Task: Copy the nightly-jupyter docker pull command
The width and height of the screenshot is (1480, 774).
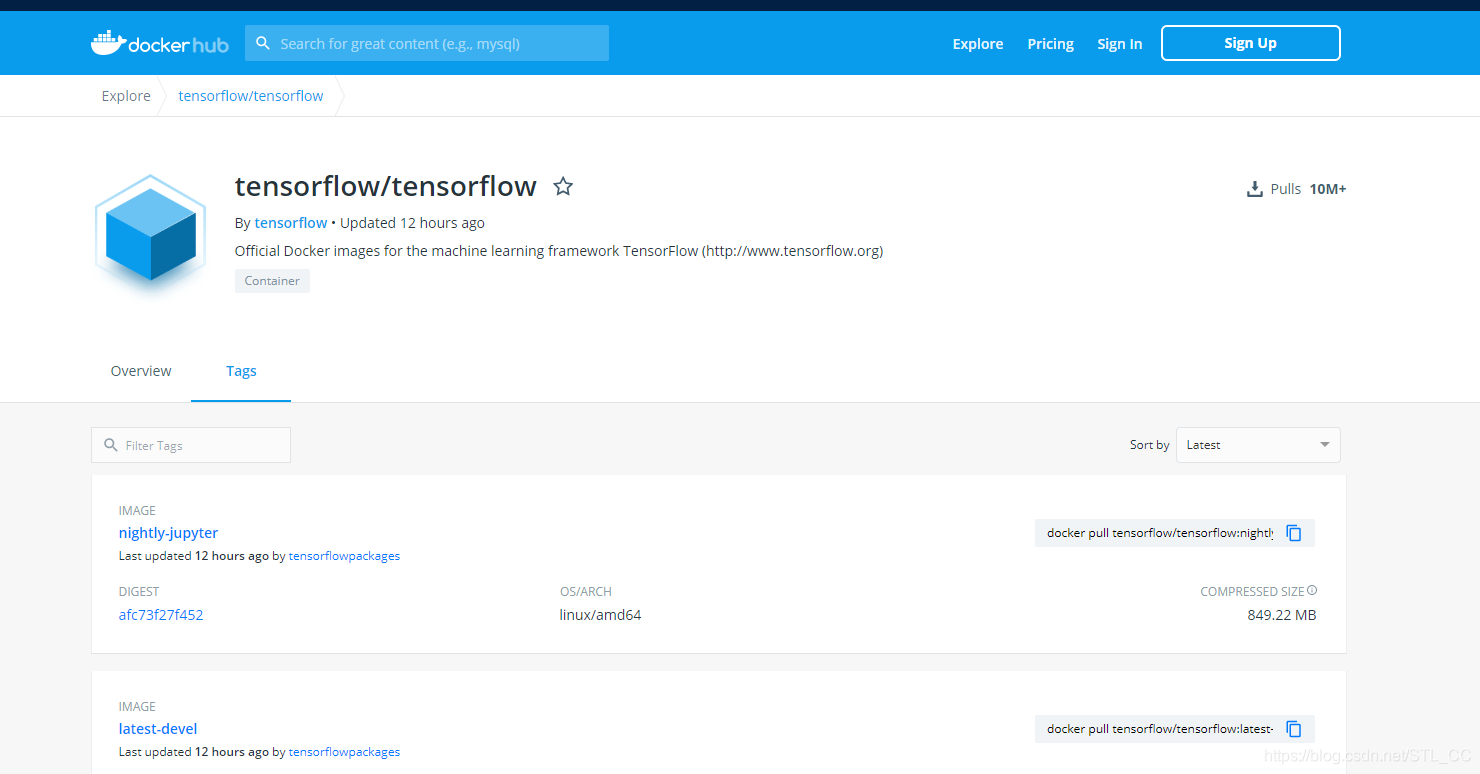Action: 1294,533
